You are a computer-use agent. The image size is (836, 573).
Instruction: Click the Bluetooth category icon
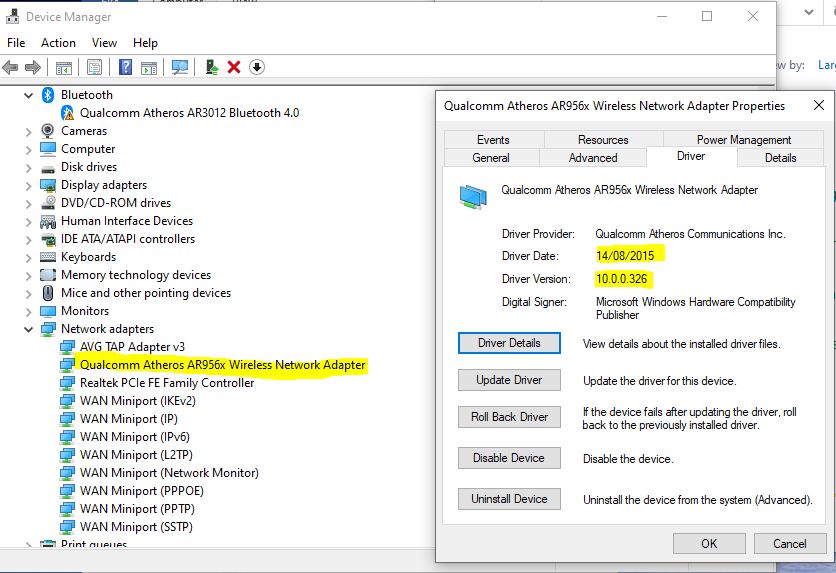48,95
